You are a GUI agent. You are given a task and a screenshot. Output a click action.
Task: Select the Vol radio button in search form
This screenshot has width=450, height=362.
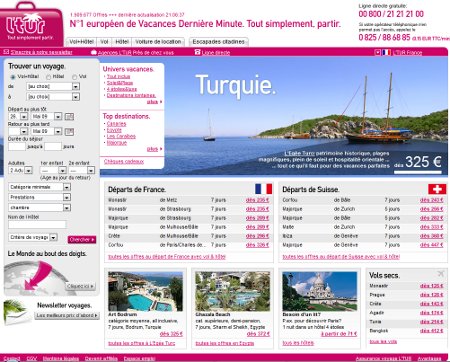click(x=75, y=77)
